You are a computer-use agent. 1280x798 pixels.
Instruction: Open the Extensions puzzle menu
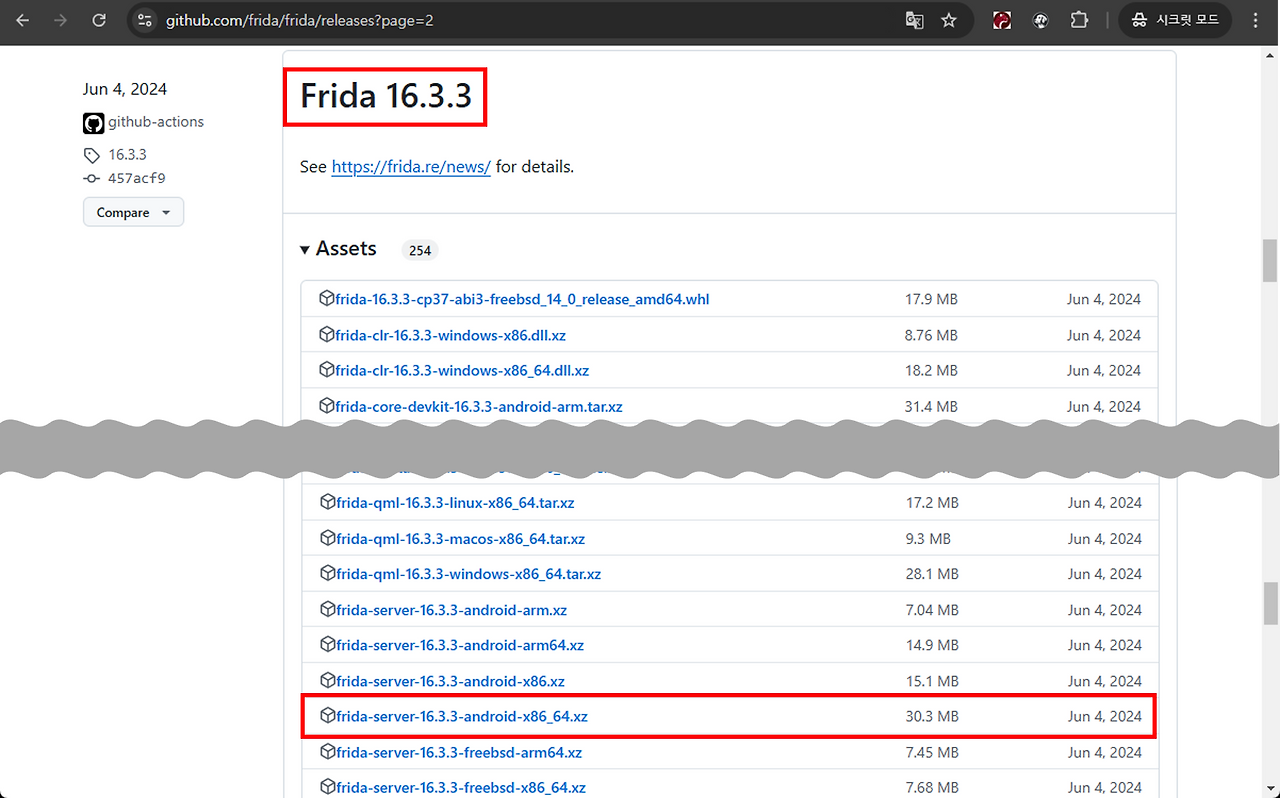click(x=1079, y=20)
